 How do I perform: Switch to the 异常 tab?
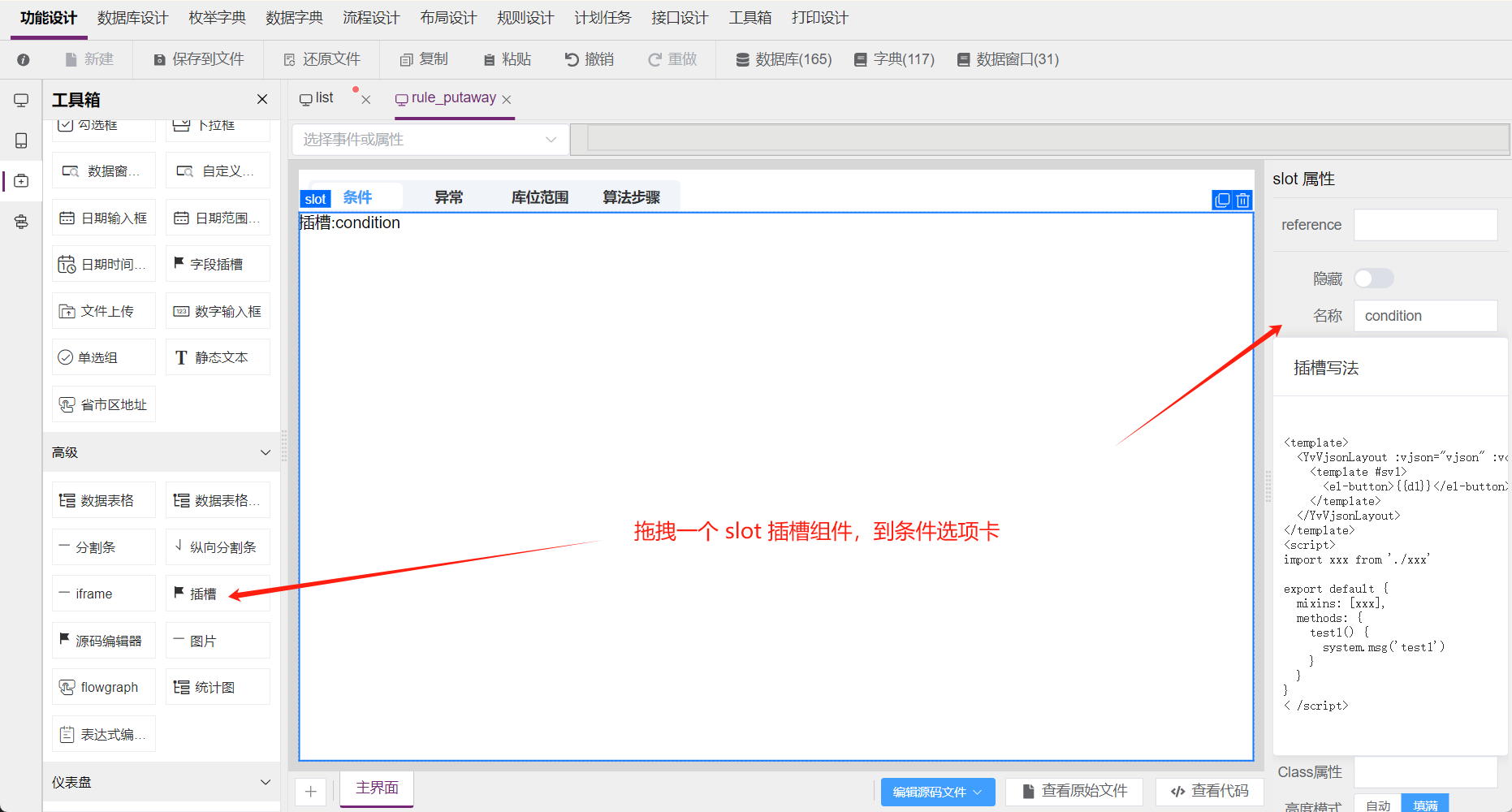click(x=448, y=197)
